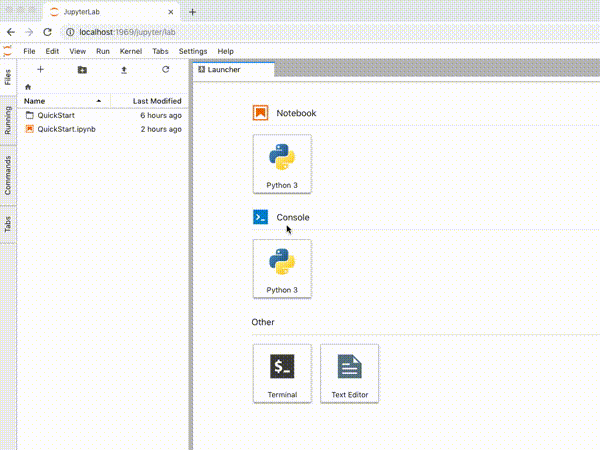Open the Tabs menu
600x450 pixels.
point(160,51)
